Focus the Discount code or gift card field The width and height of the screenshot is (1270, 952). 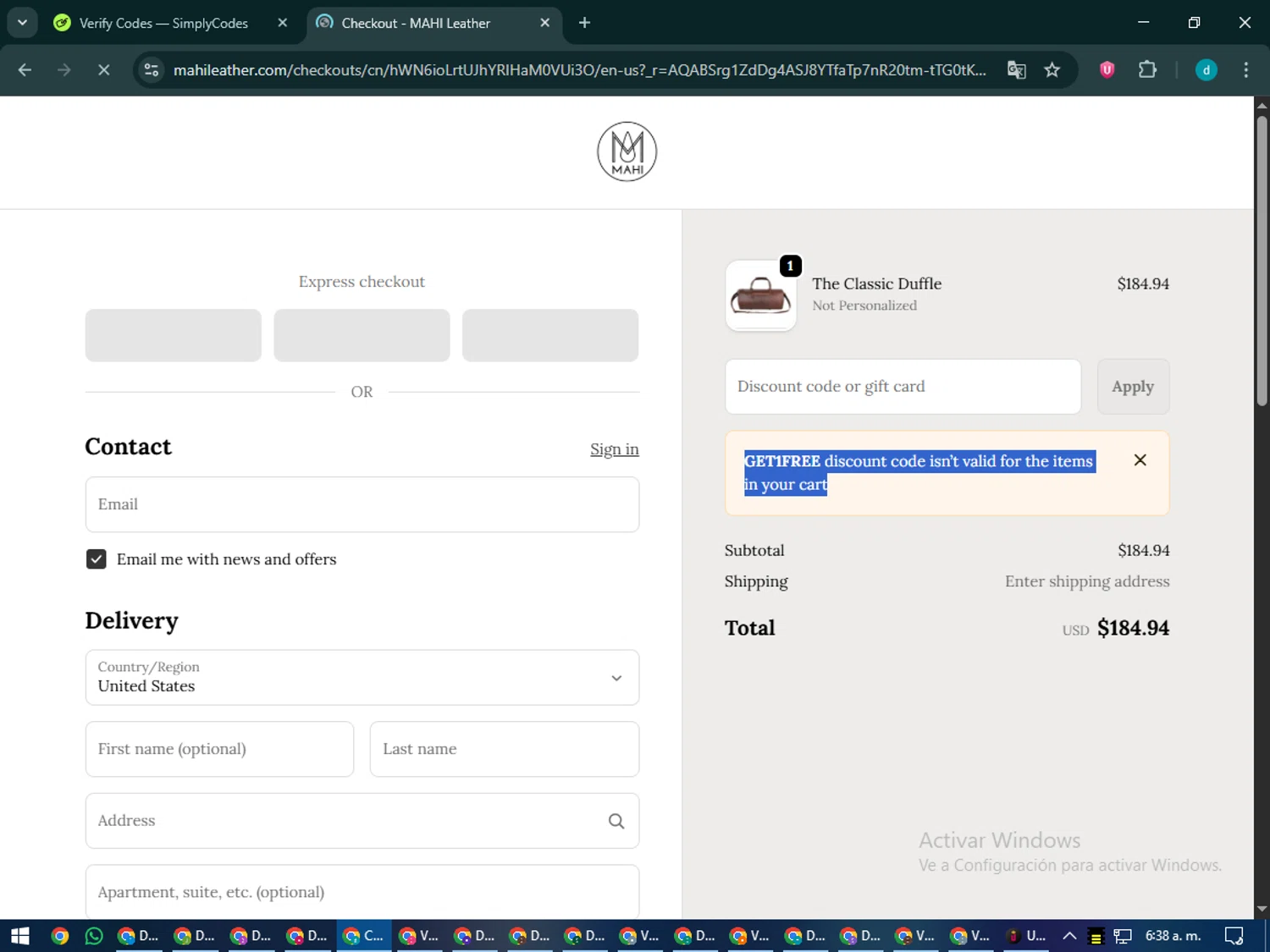(x=903, y=387)
